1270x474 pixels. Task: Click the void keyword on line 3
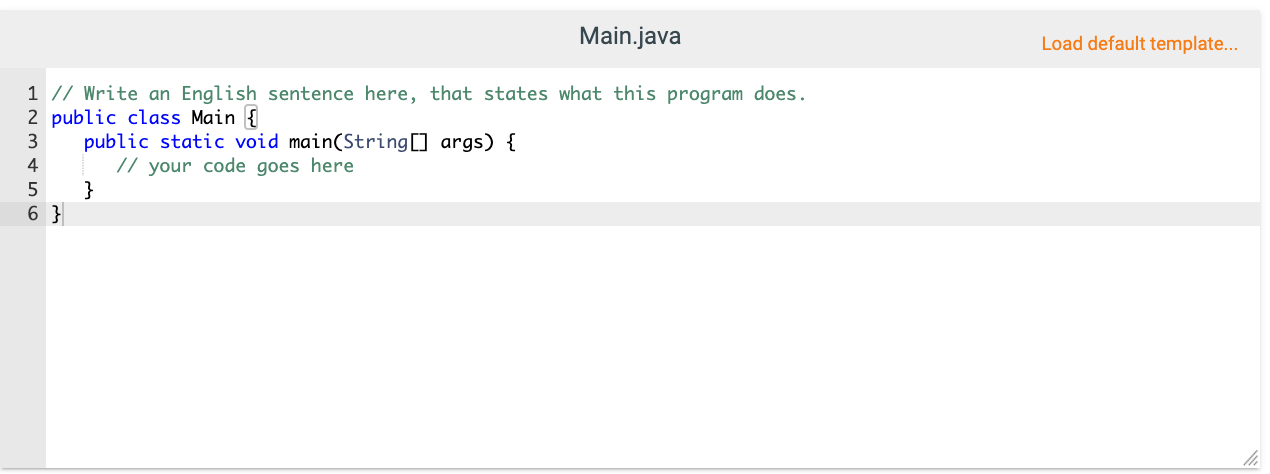pos(256,142)
